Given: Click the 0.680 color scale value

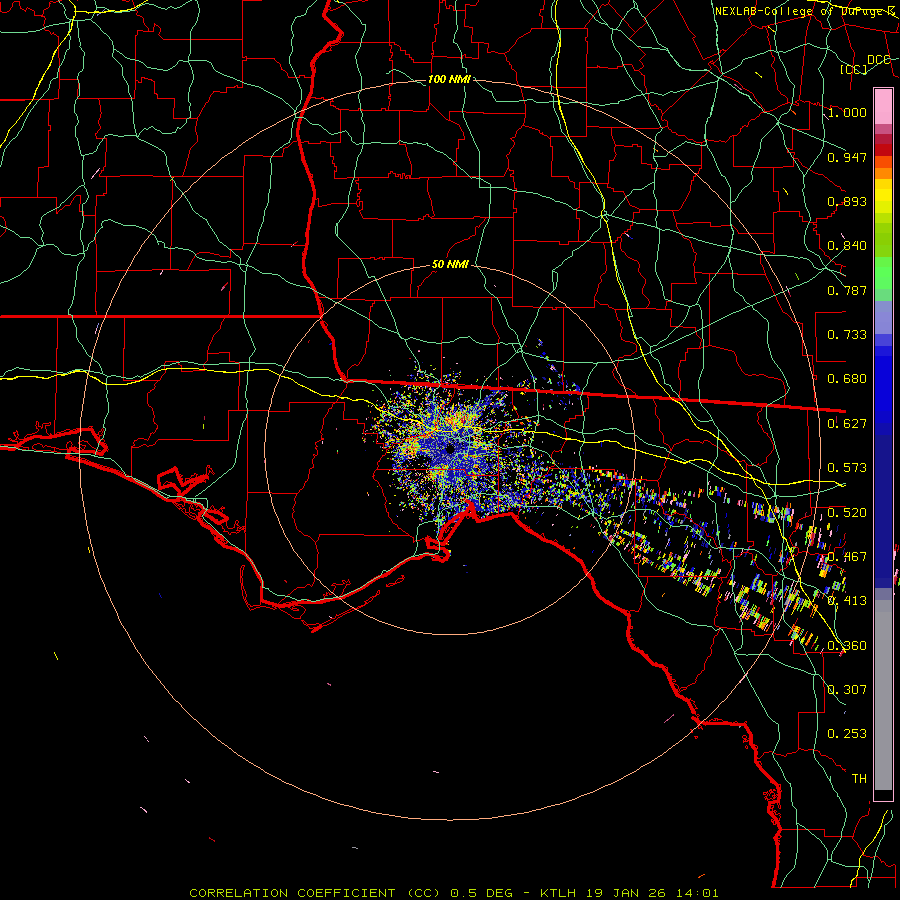Looking at the screenshot, I should click(x=847, y=379).
